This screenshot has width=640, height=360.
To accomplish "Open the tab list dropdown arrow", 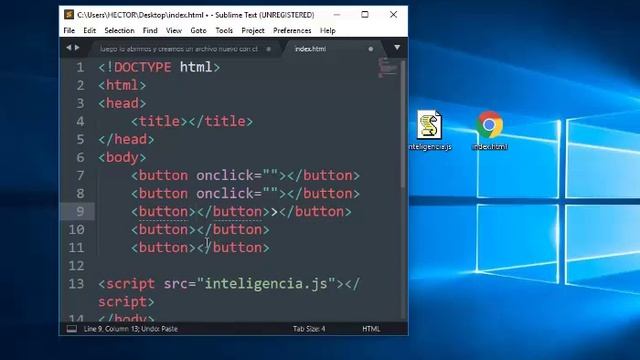I will [x=397, y=48].
